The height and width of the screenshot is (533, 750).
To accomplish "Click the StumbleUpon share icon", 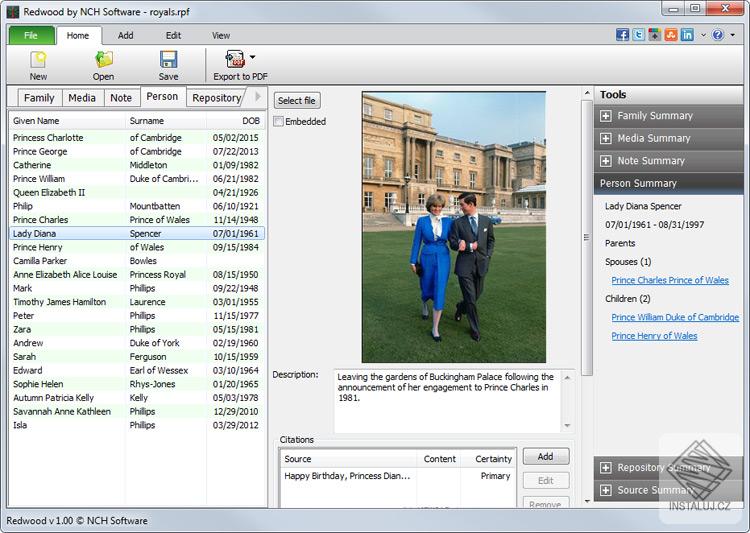I will coord(671,35).
